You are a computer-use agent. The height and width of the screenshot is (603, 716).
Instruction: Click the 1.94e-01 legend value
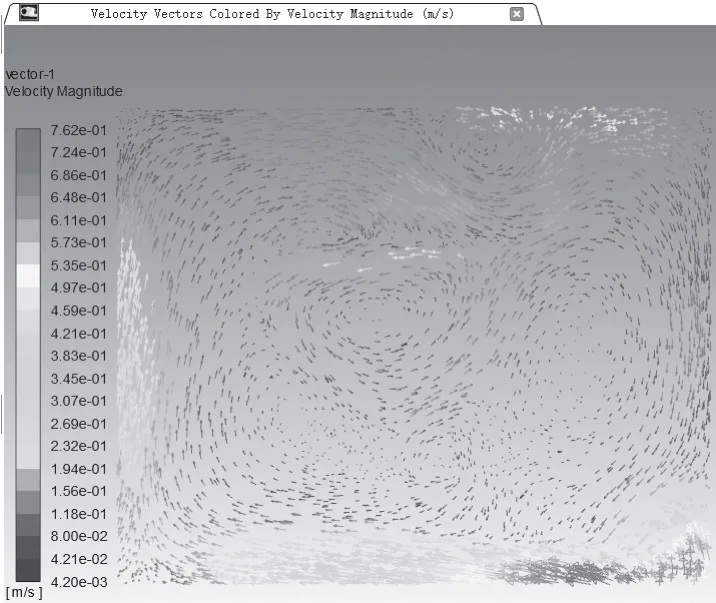pyautogui.click(x=79, y=469)
